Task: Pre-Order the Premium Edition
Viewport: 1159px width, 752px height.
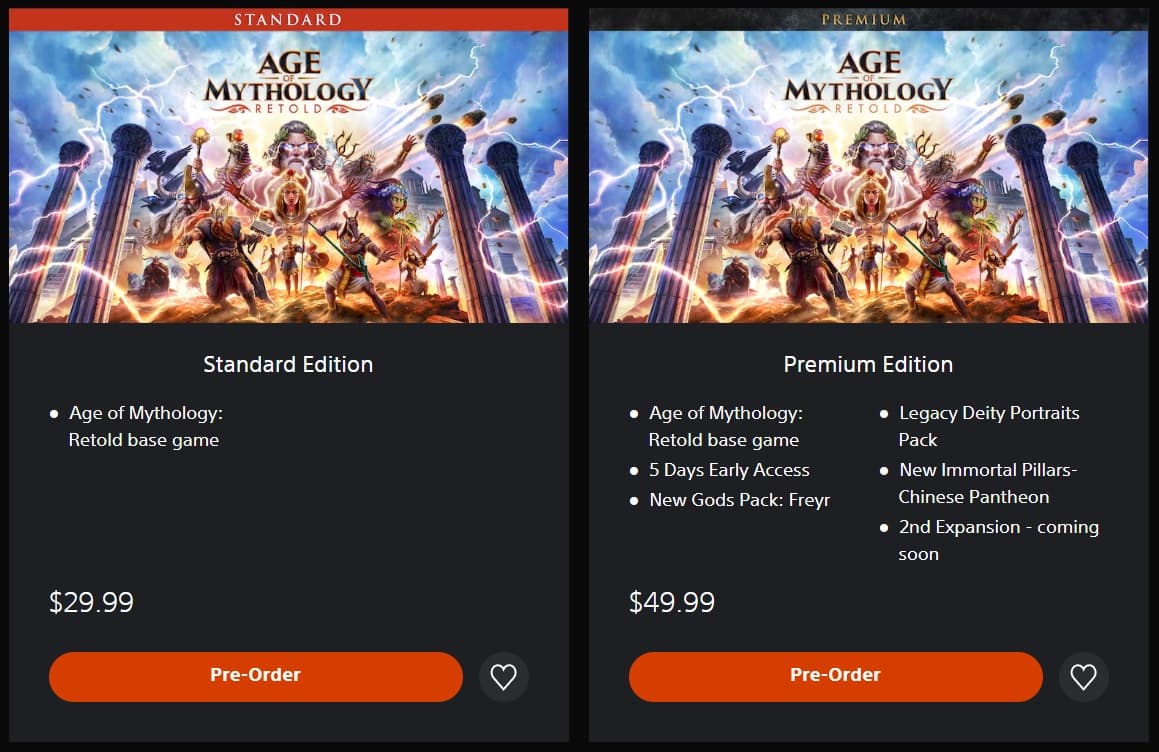Action: coord(835,676)
